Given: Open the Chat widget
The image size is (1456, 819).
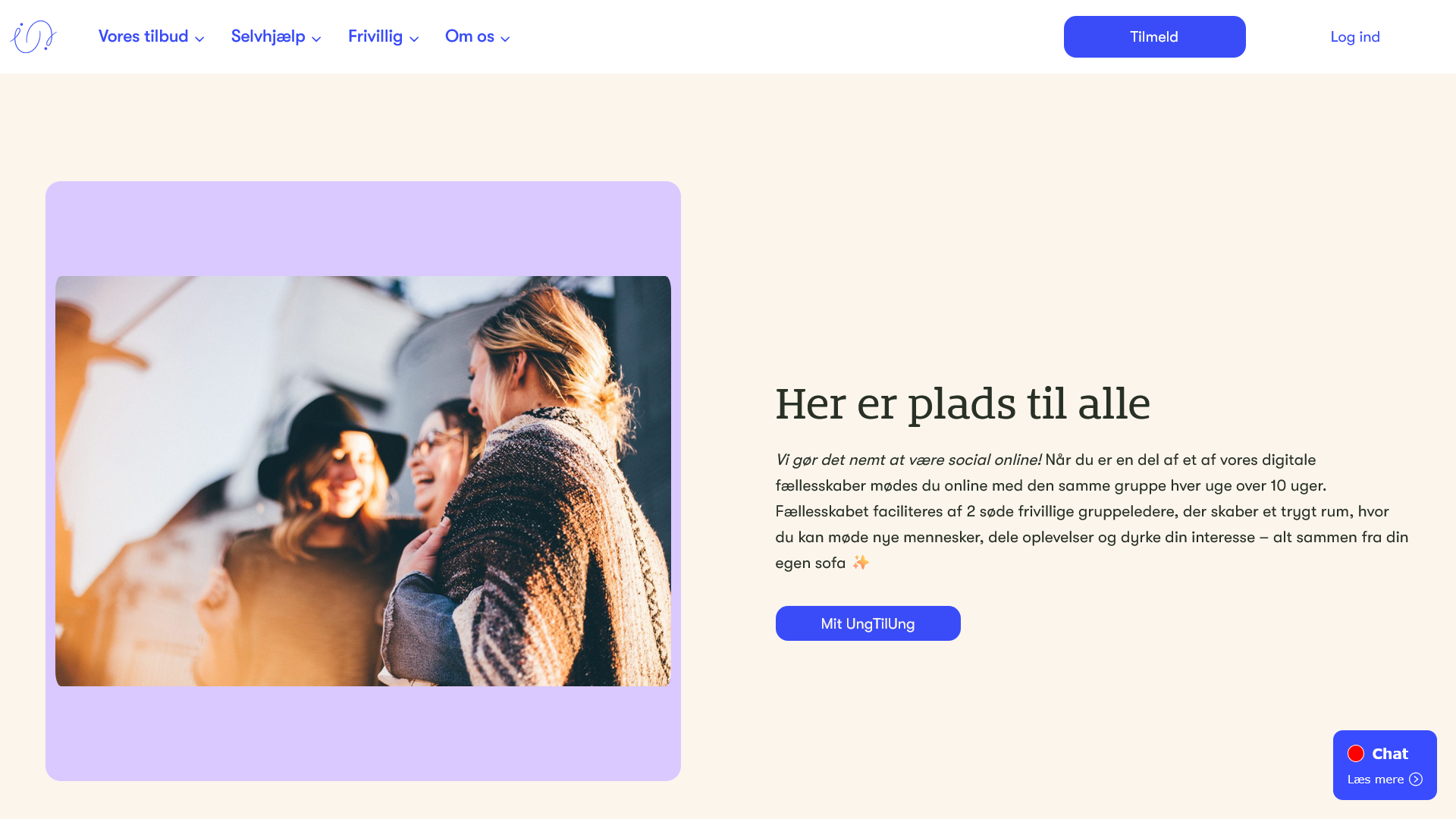Looking at the screenshot, I should 1385,764.
